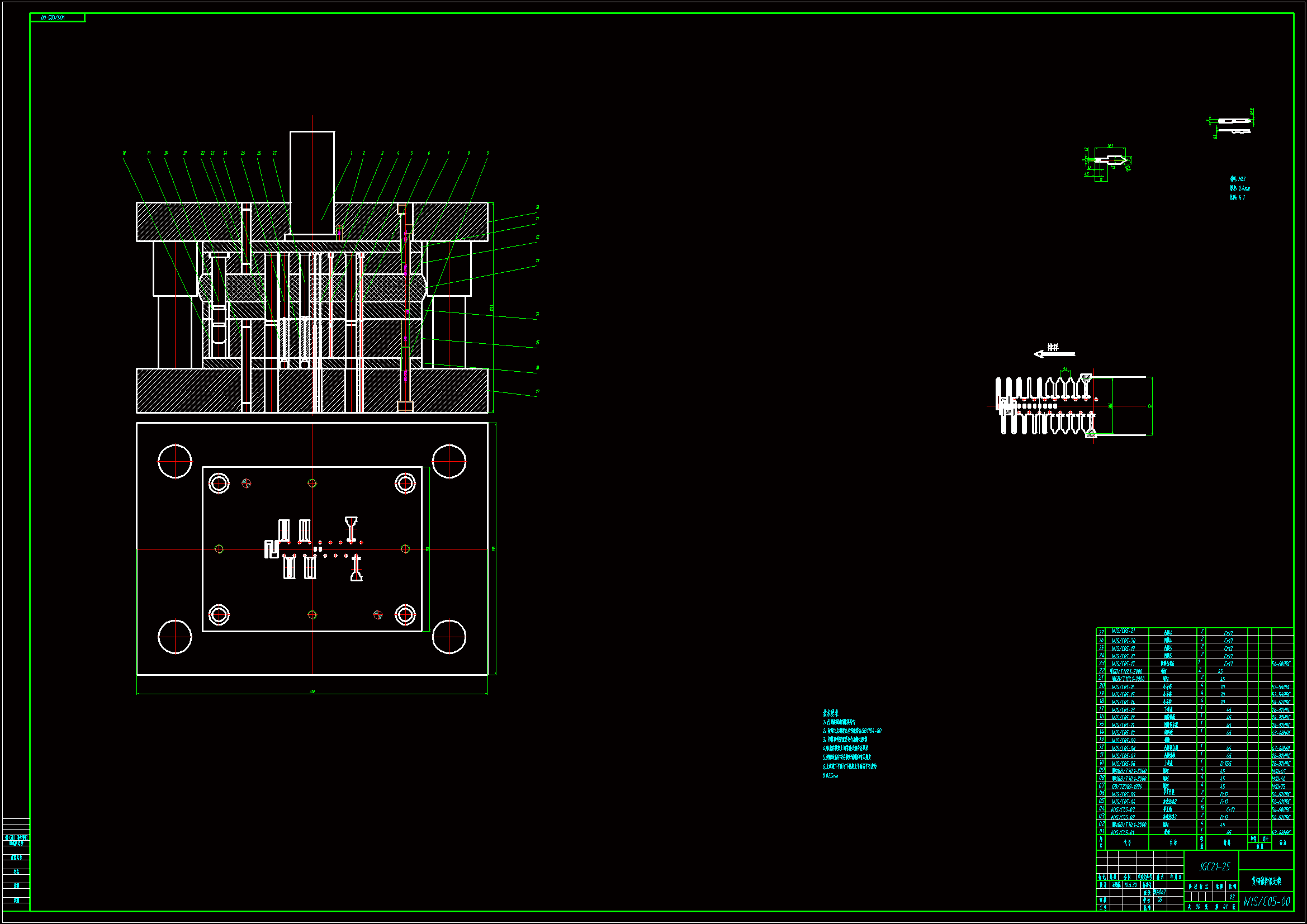Click the H62 material note text

point(1238,179)
